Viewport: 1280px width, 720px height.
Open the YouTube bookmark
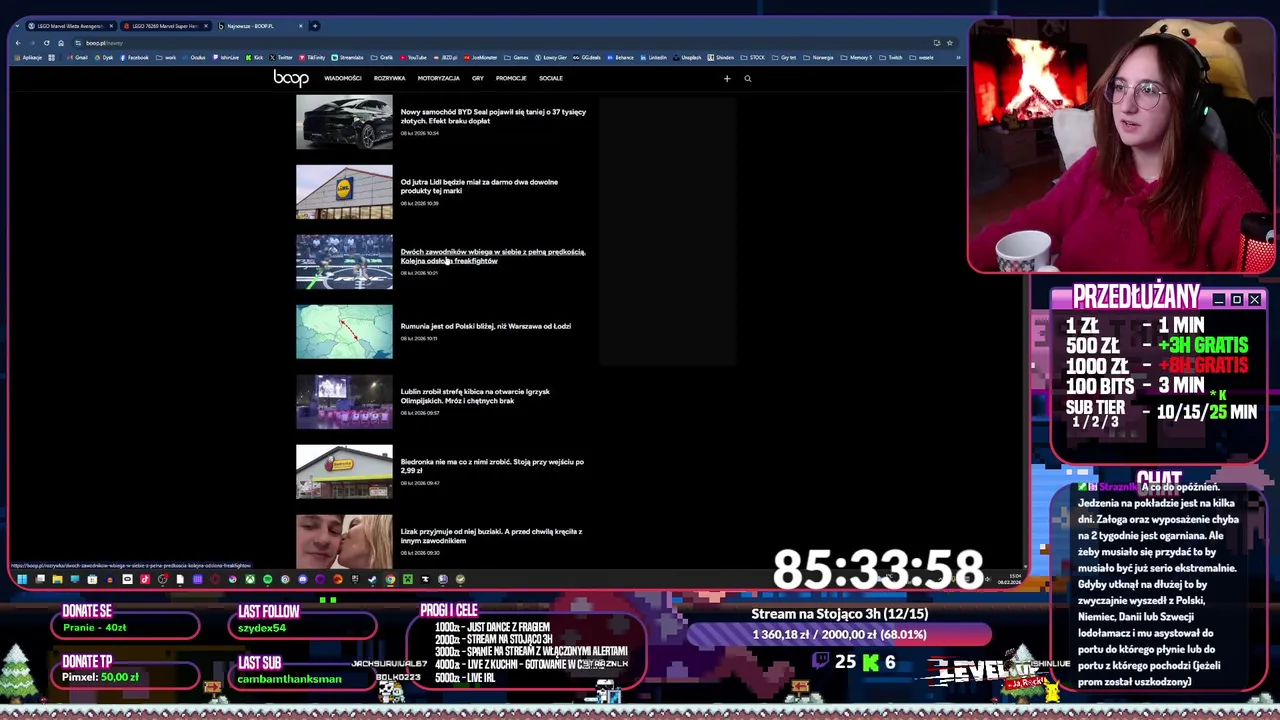click(413, 57)
